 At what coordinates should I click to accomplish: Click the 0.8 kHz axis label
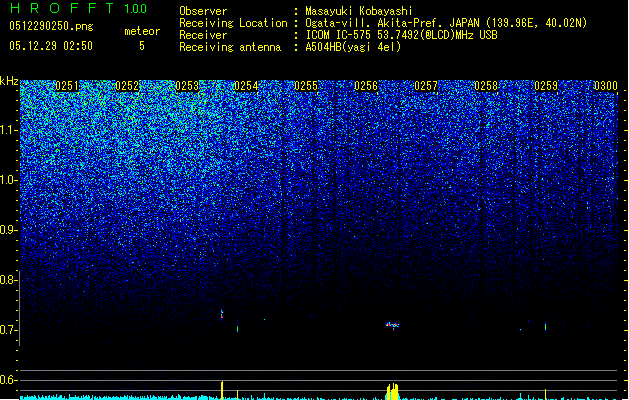point(8,280)
